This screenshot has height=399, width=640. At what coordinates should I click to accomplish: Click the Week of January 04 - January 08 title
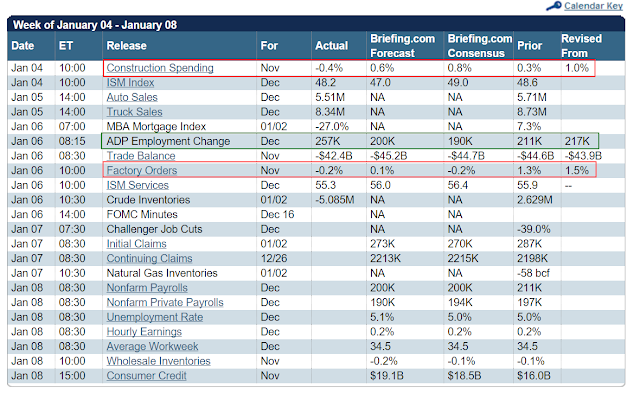95,25
